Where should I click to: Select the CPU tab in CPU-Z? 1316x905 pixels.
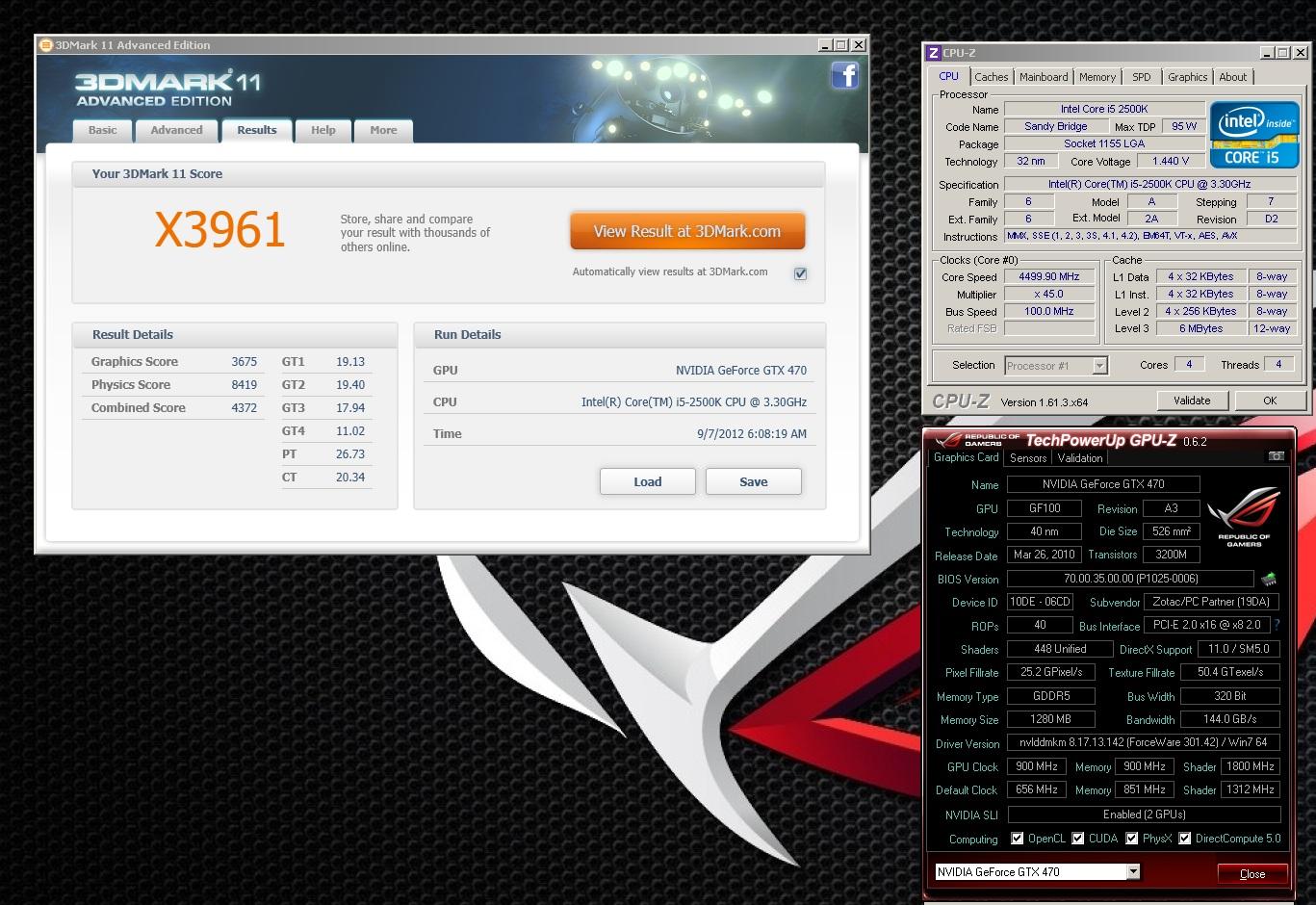pos(949,76)
